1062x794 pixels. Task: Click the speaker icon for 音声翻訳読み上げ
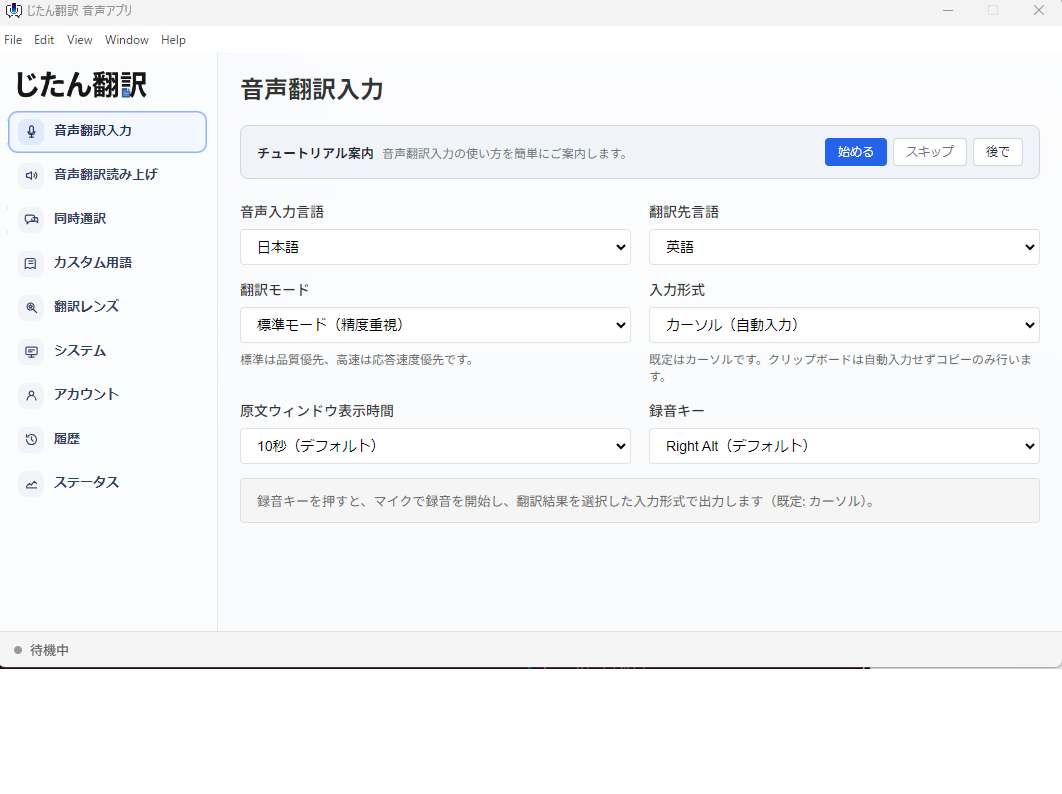pyautogui.click(x=31, y=175)
